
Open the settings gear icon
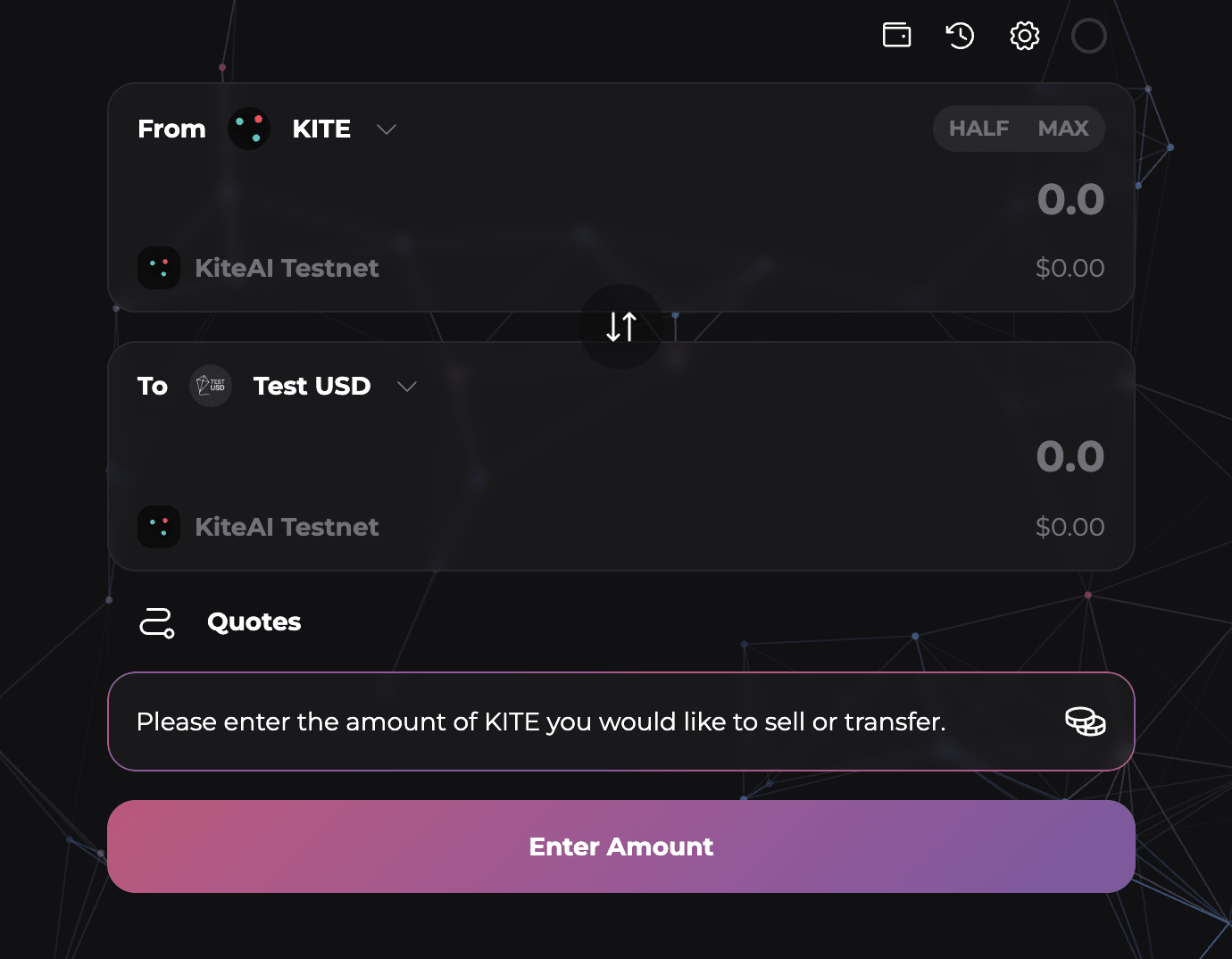1024,36
